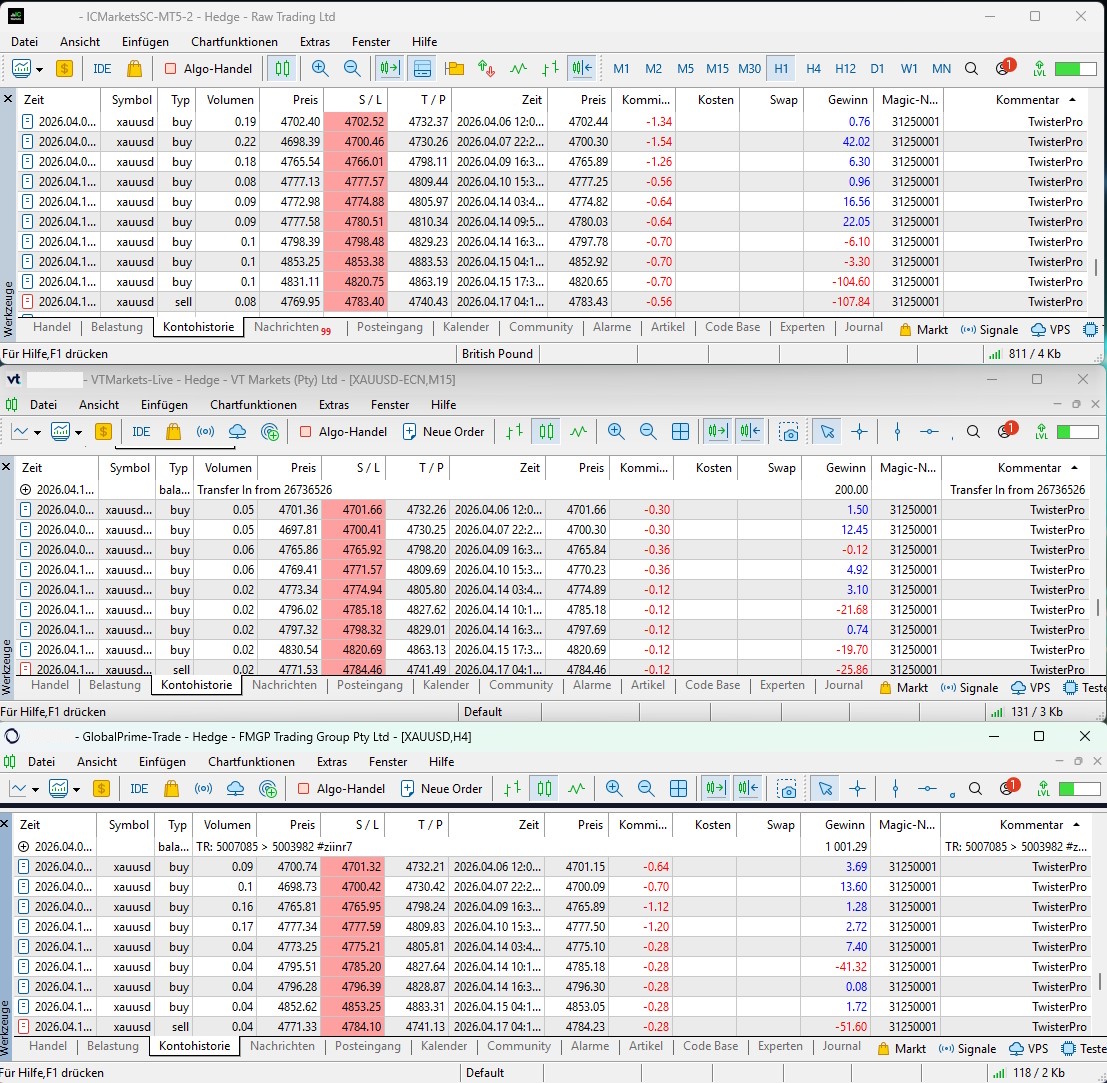The image size is (1107, 1083).
Task: Click the IDE button in GlobalPrime toolbar
Action: pyautogui.click(x=139, y=789)
